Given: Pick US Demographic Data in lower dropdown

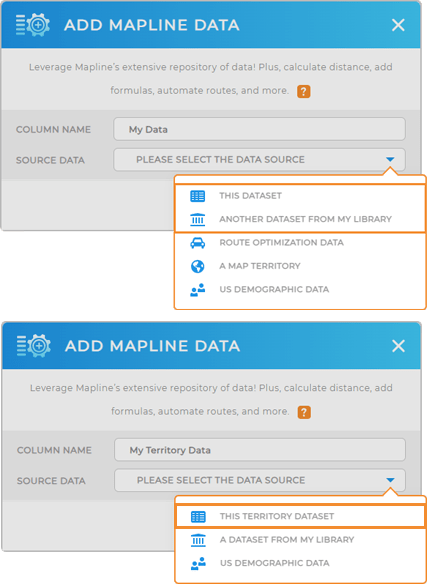Looking at the screenshot, I should coord(300,564).
